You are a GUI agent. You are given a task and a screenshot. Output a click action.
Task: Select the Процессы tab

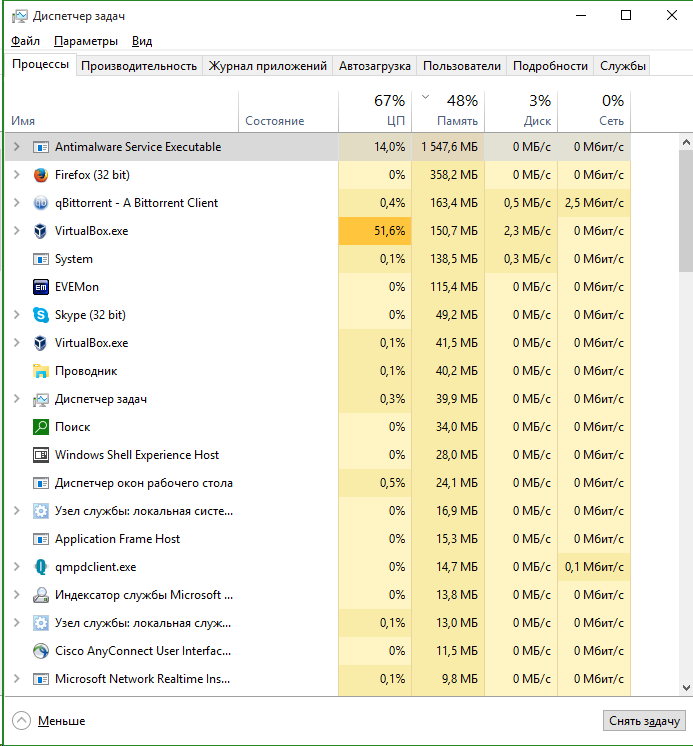pyautogui.click(x=40, y=64)
